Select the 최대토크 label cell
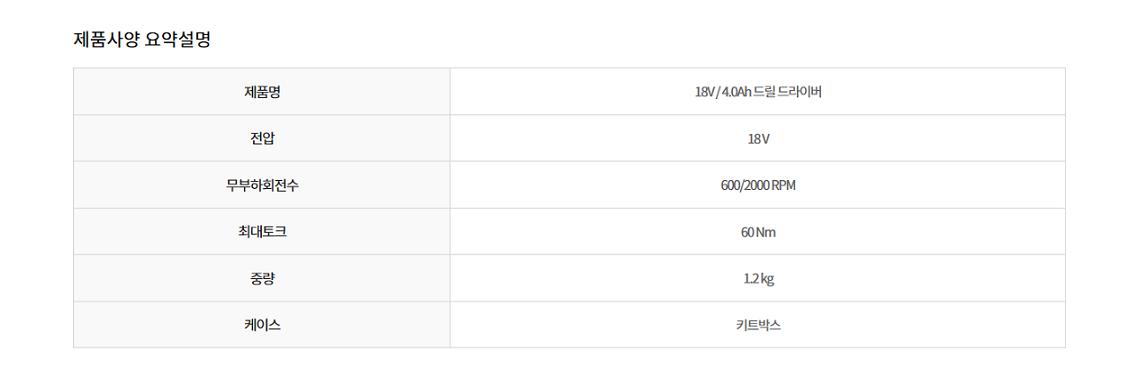 click(262, 231)
